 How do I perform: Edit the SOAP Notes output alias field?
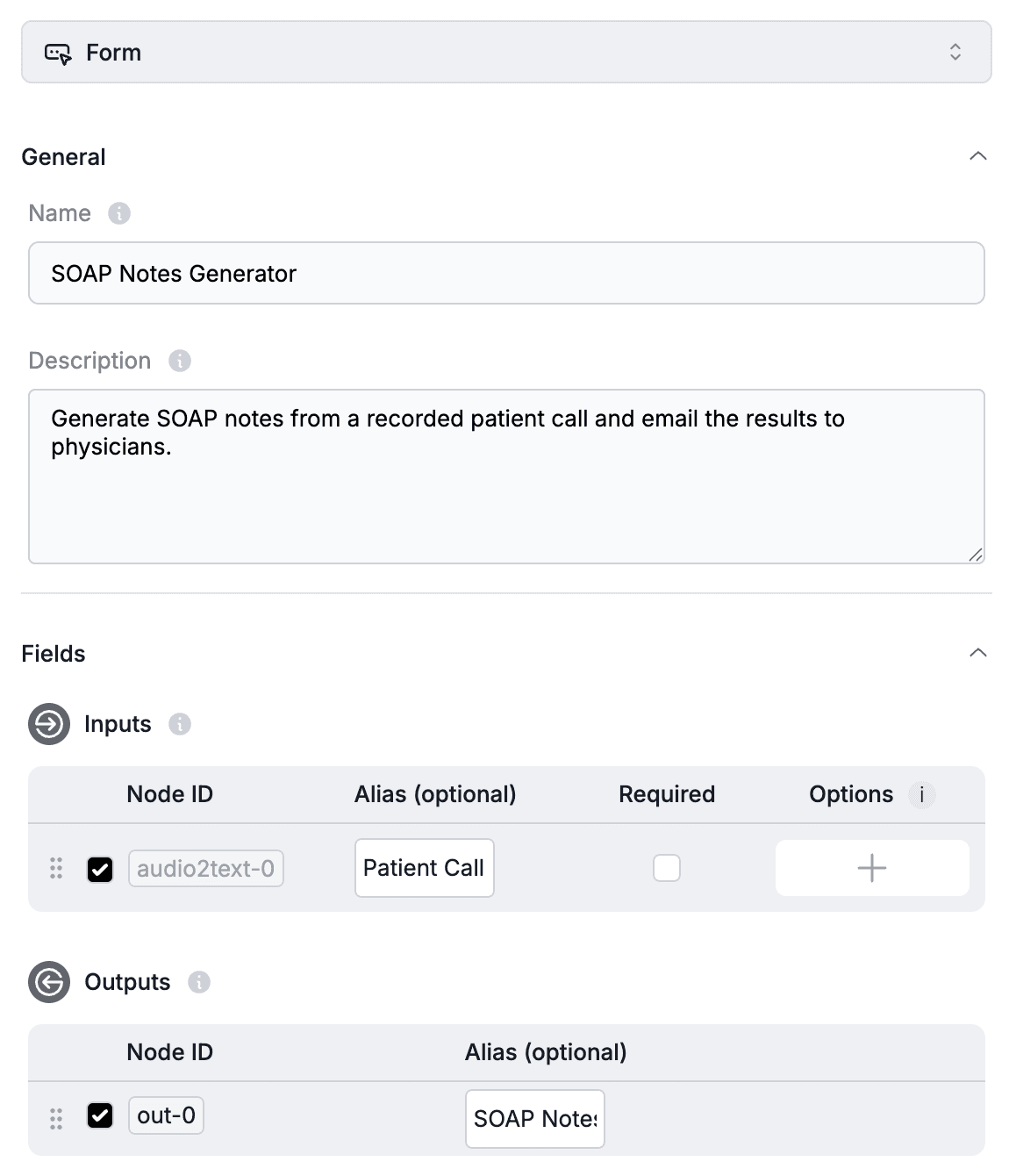click(535, 1119)
